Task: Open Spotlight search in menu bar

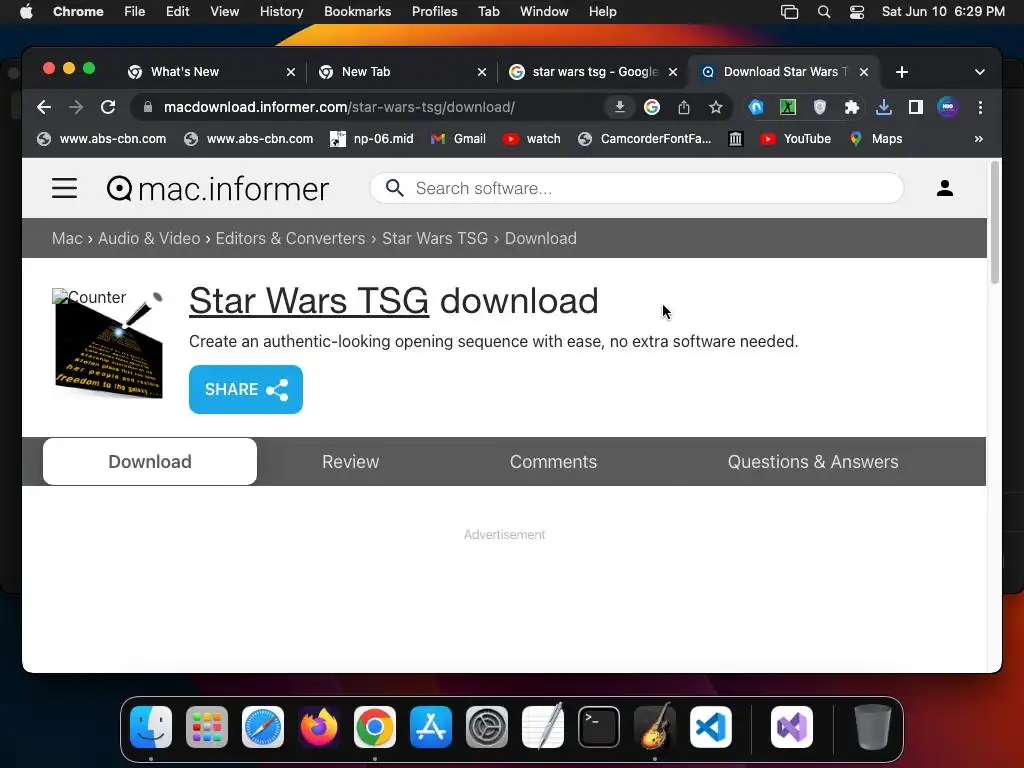Action: tap(824, 11)
